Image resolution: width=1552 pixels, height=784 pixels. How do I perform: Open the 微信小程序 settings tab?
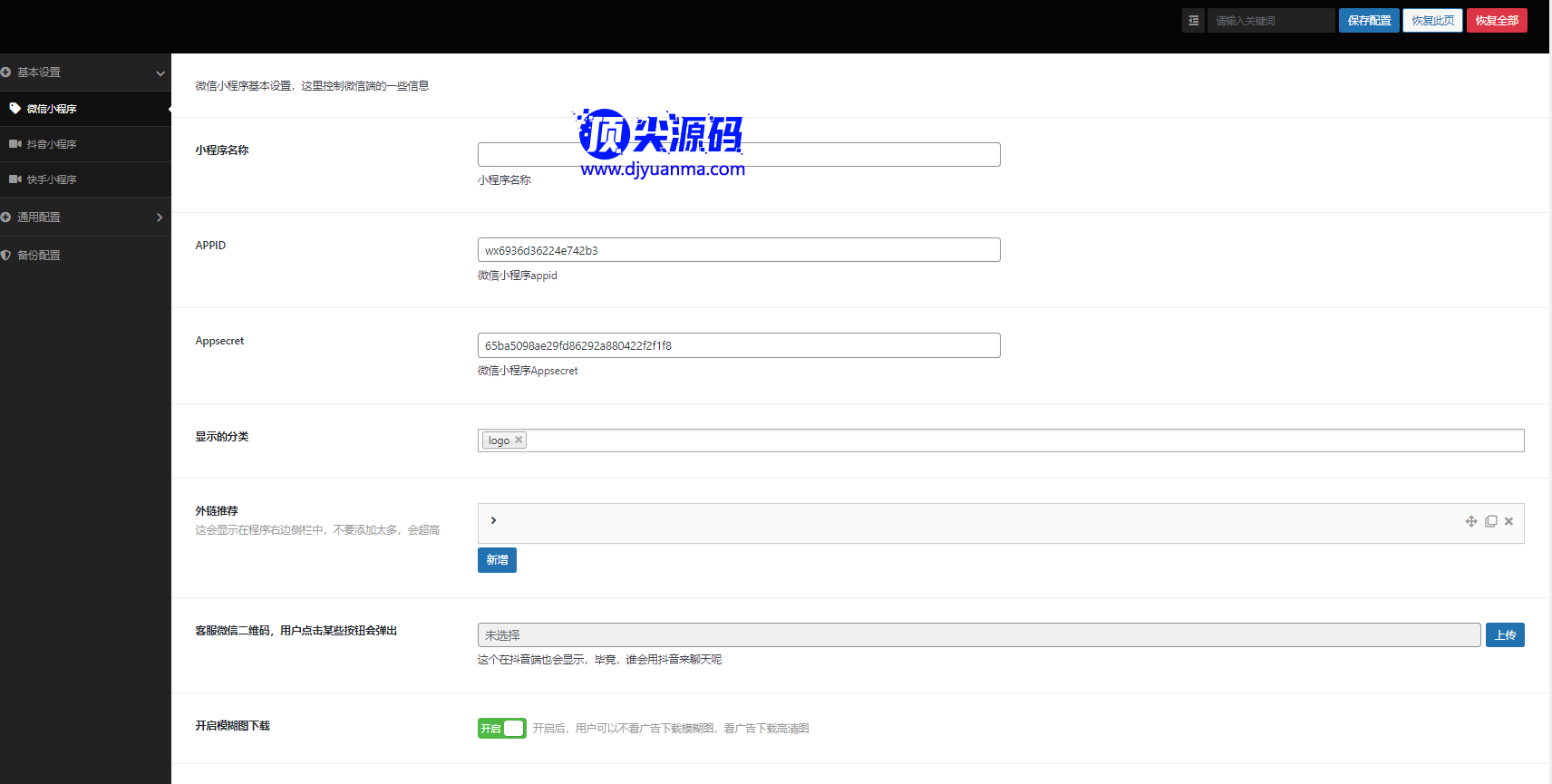point(52,109)
